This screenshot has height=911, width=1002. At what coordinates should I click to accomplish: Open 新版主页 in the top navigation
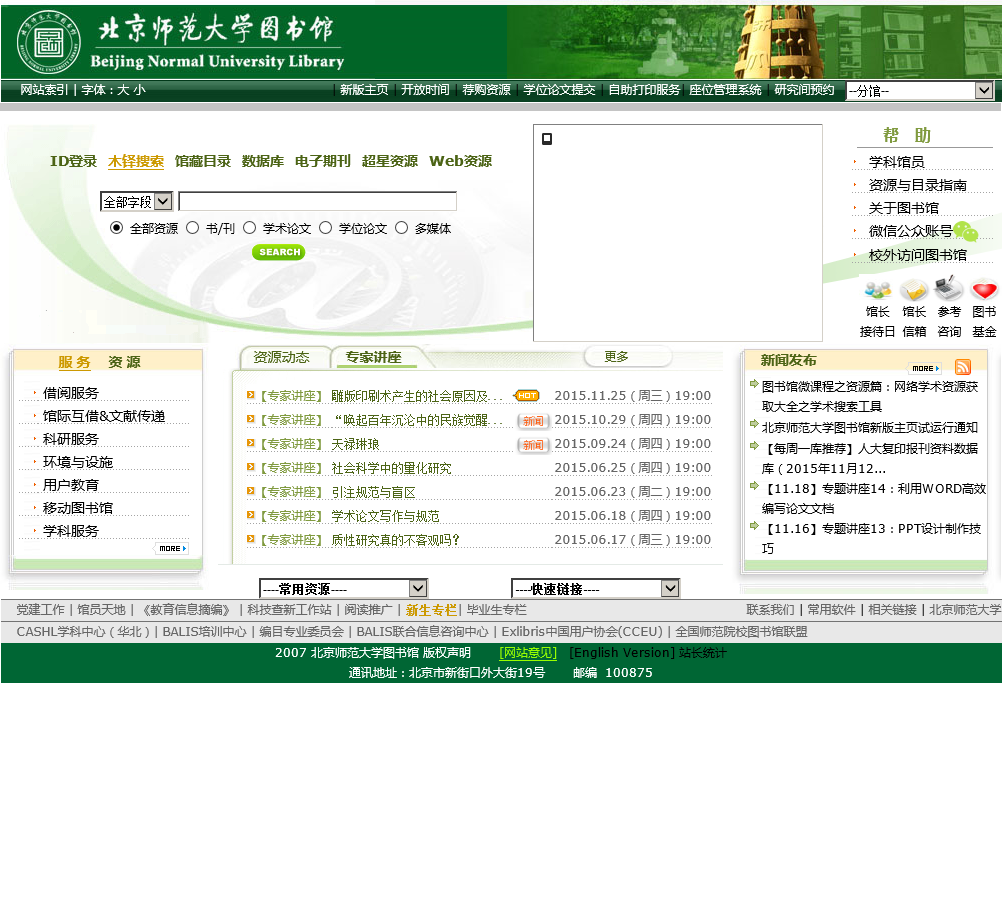pos(364,90)
